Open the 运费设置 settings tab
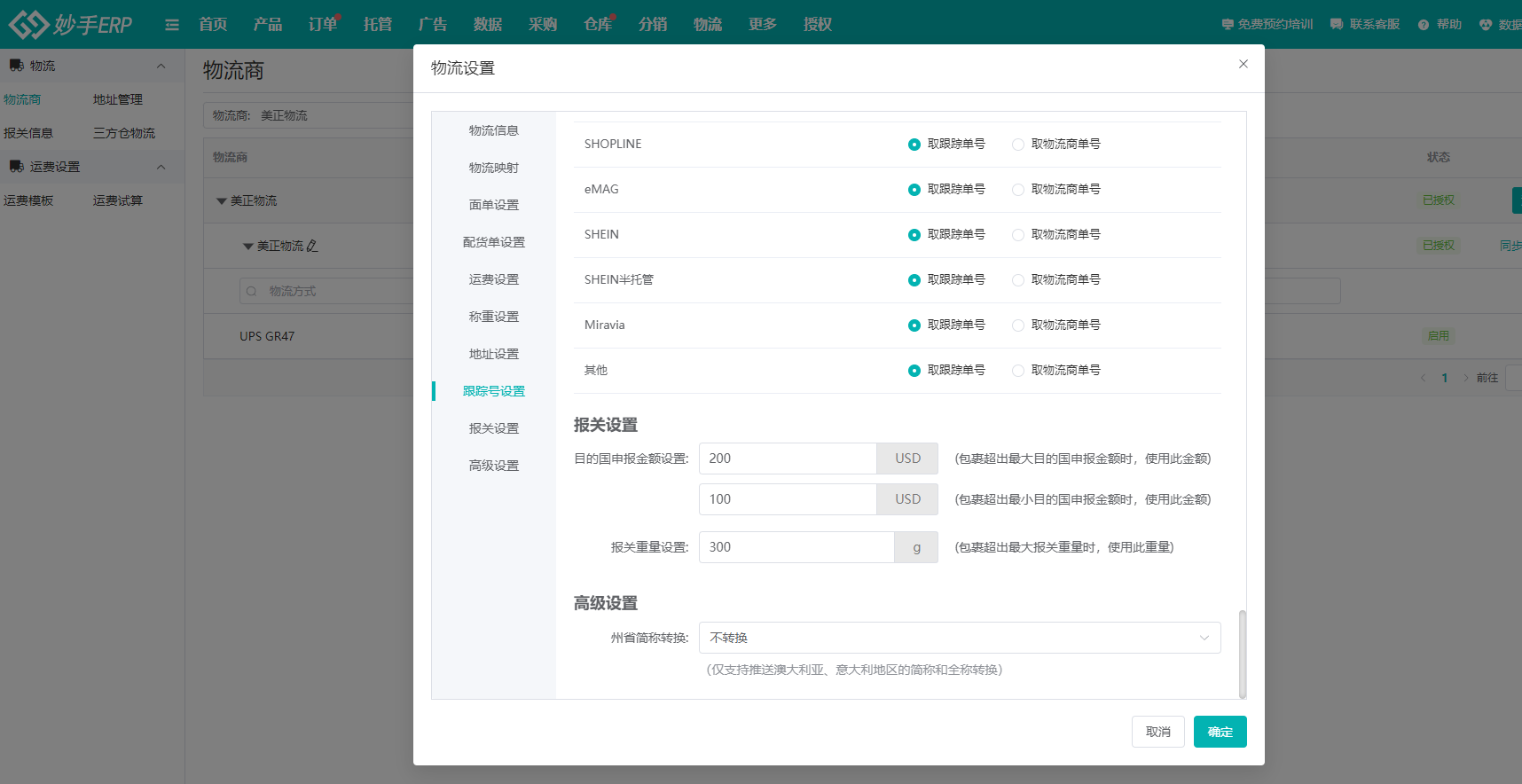The width and height of the screenshot is (1522, 784). click(x=494, y=279)
